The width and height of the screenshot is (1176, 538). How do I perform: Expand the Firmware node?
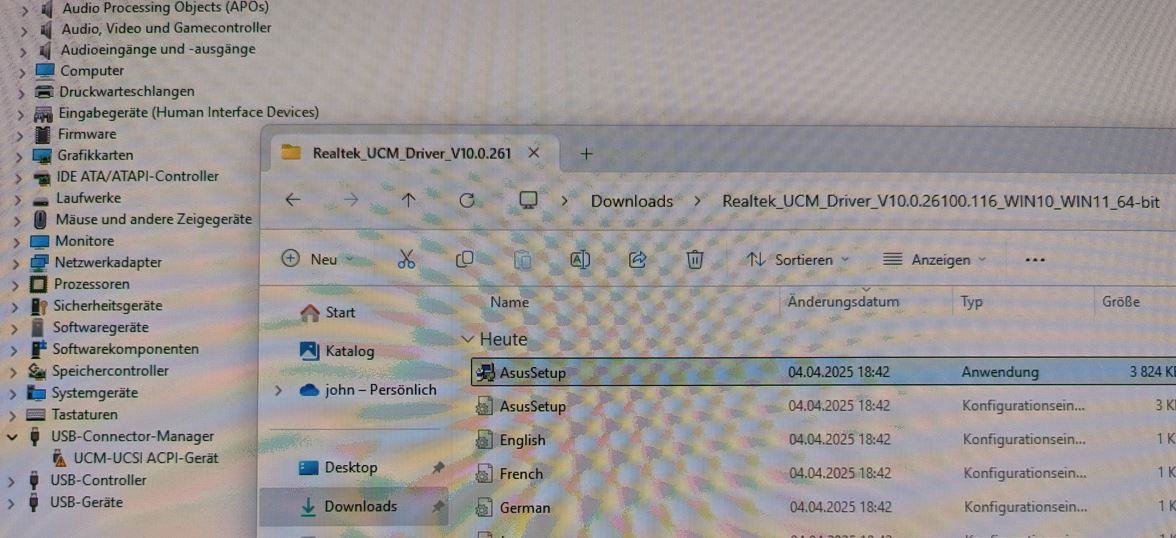pos(19,135)
